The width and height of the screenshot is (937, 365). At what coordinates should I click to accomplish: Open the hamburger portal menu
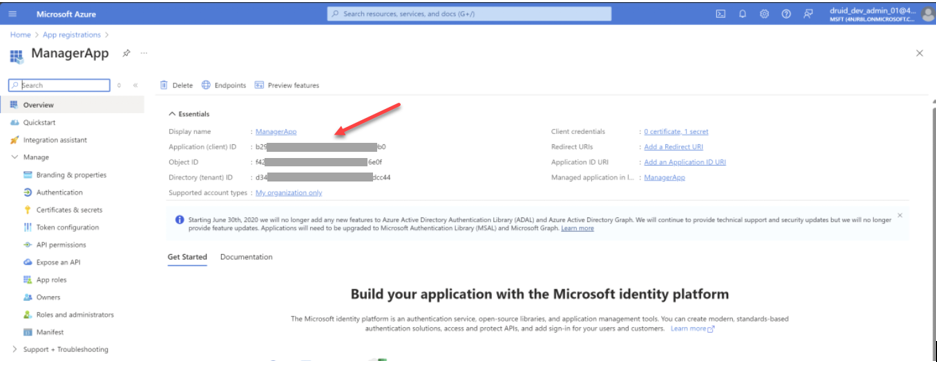coord(13,14)
